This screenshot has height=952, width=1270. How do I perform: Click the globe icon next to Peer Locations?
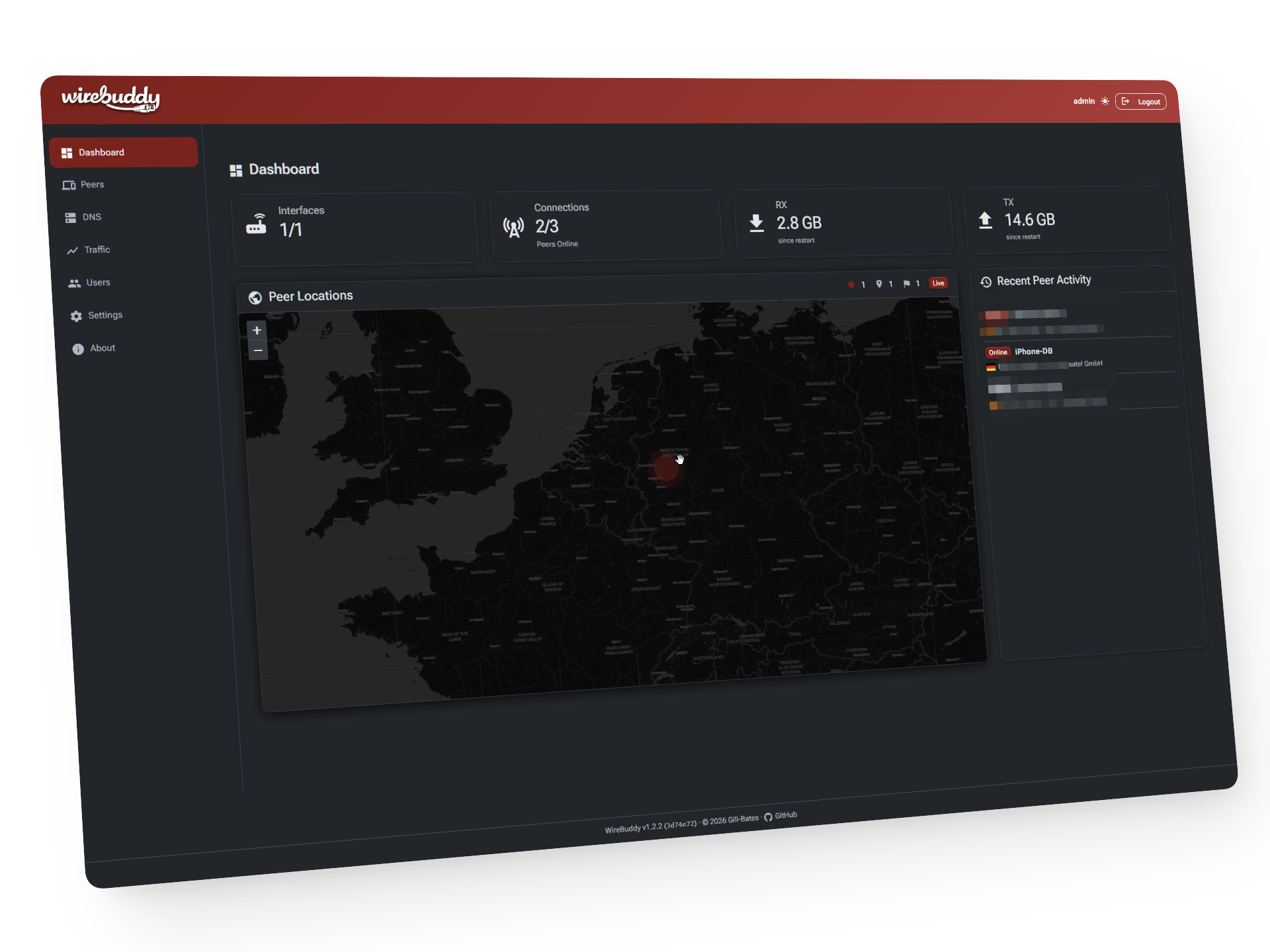256,297
